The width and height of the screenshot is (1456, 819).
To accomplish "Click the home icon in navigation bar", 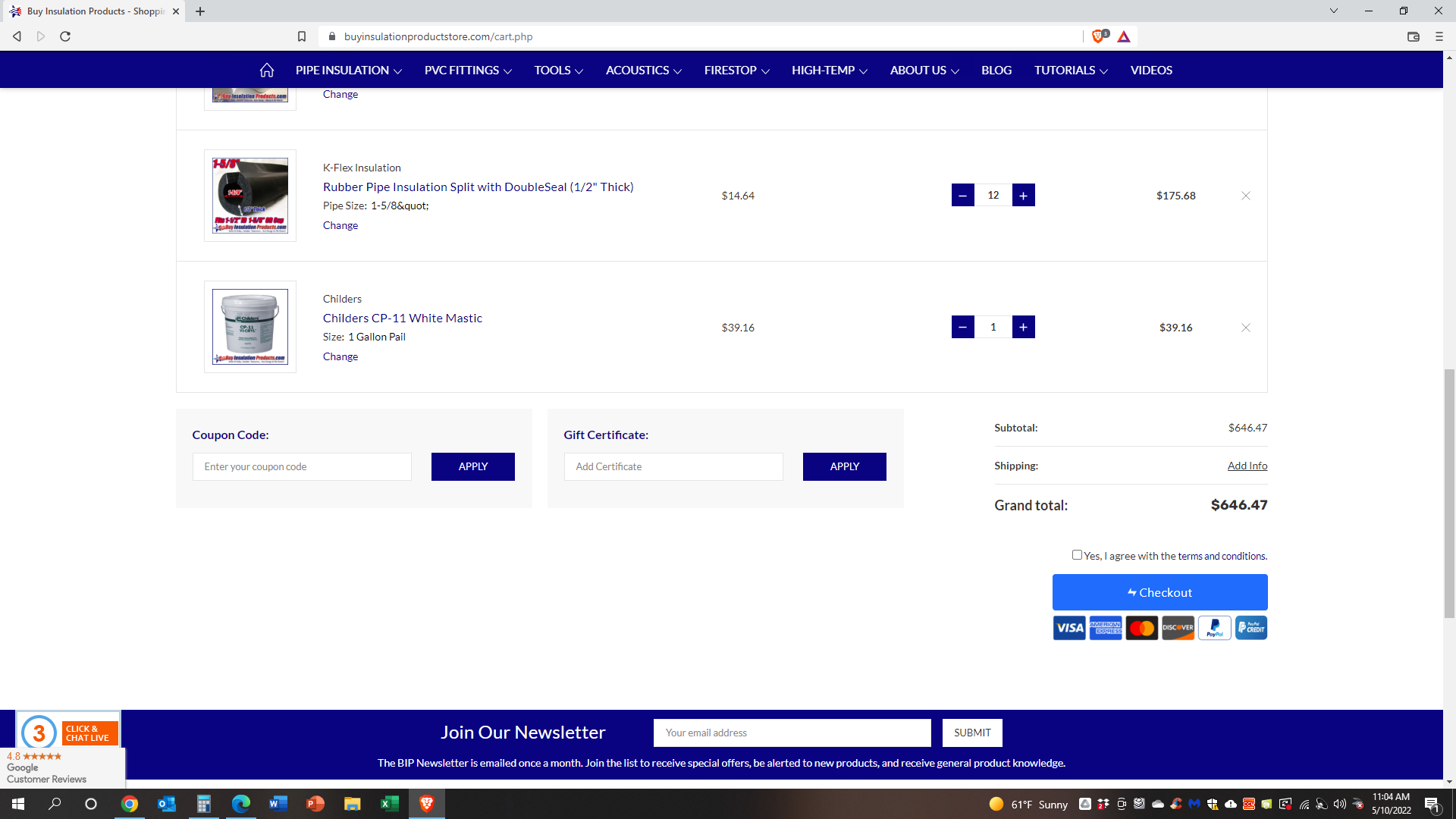I will [x=266, y=71].
